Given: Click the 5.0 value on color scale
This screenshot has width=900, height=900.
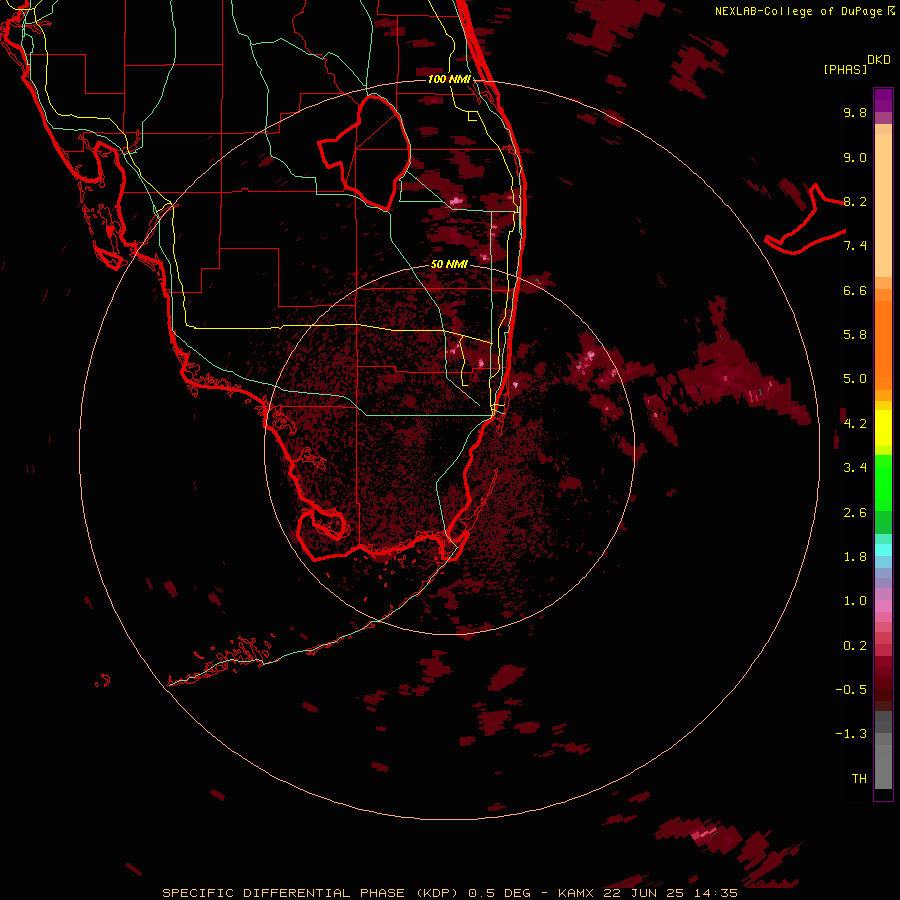Looking at the screenshot, I should point(855,379).
